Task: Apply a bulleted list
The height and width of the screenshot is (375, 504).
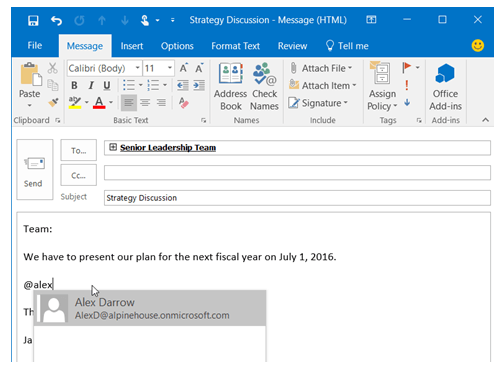Action: [x=129, y=85]
